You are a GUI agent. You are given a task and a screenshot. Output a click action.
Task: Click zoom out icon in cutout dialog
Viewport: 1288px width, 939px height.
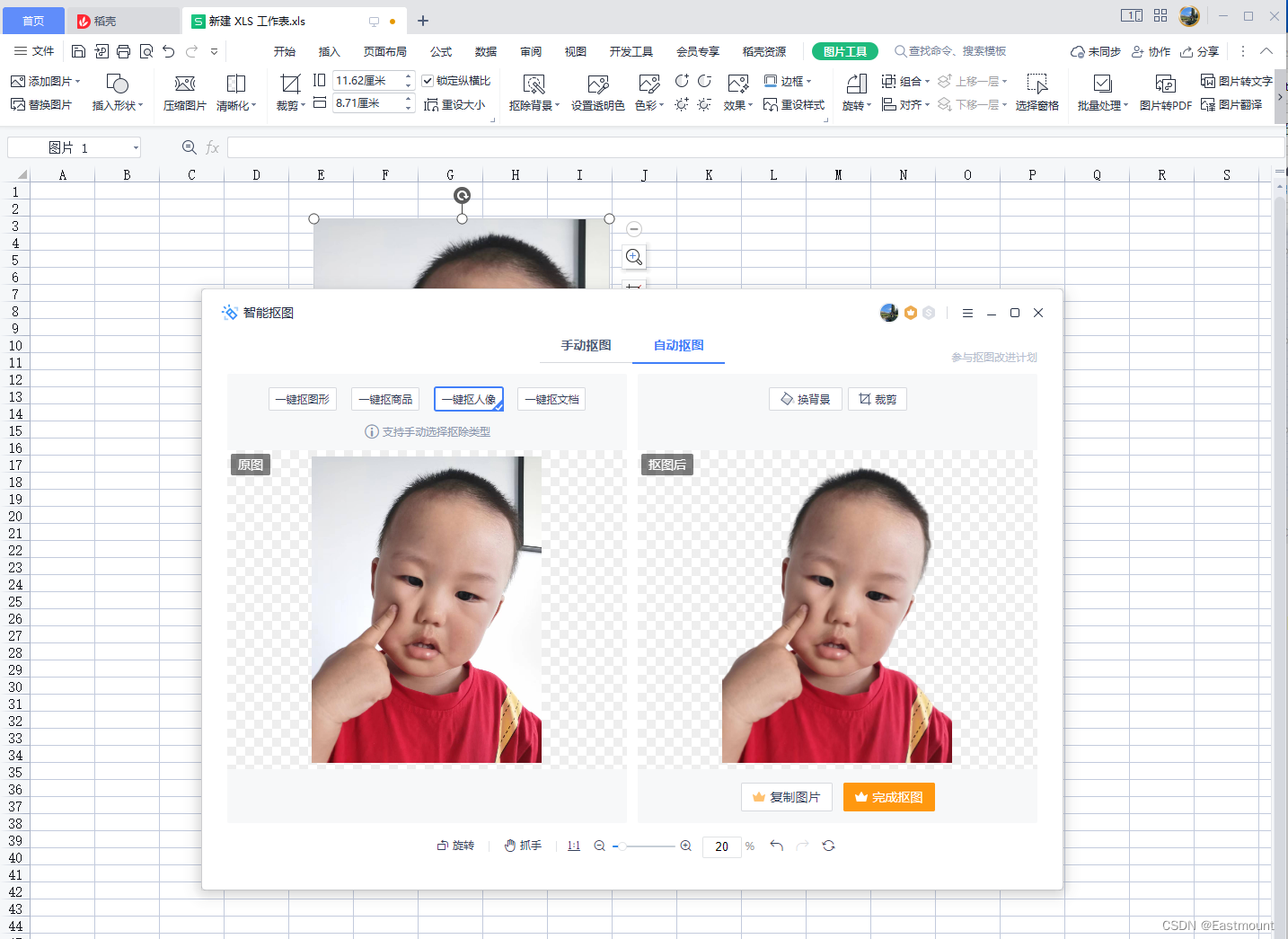point(599,846)
